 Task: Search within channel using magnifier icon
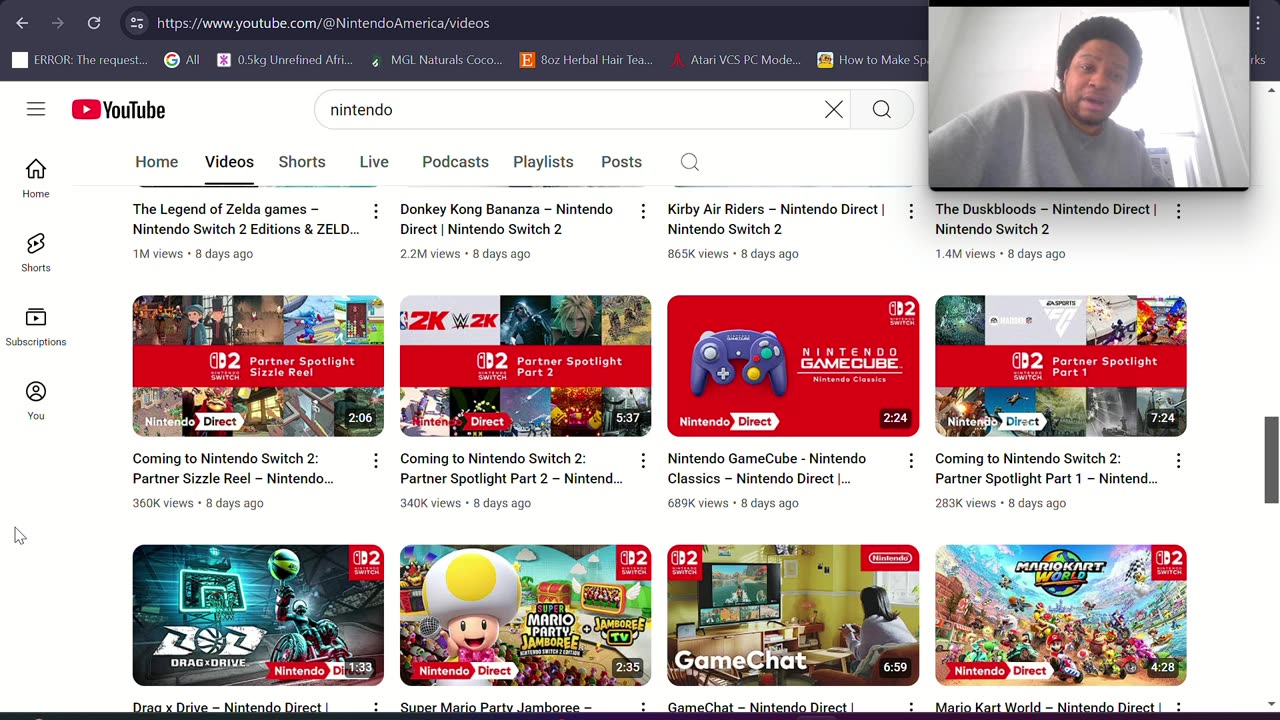click(690, 162)
